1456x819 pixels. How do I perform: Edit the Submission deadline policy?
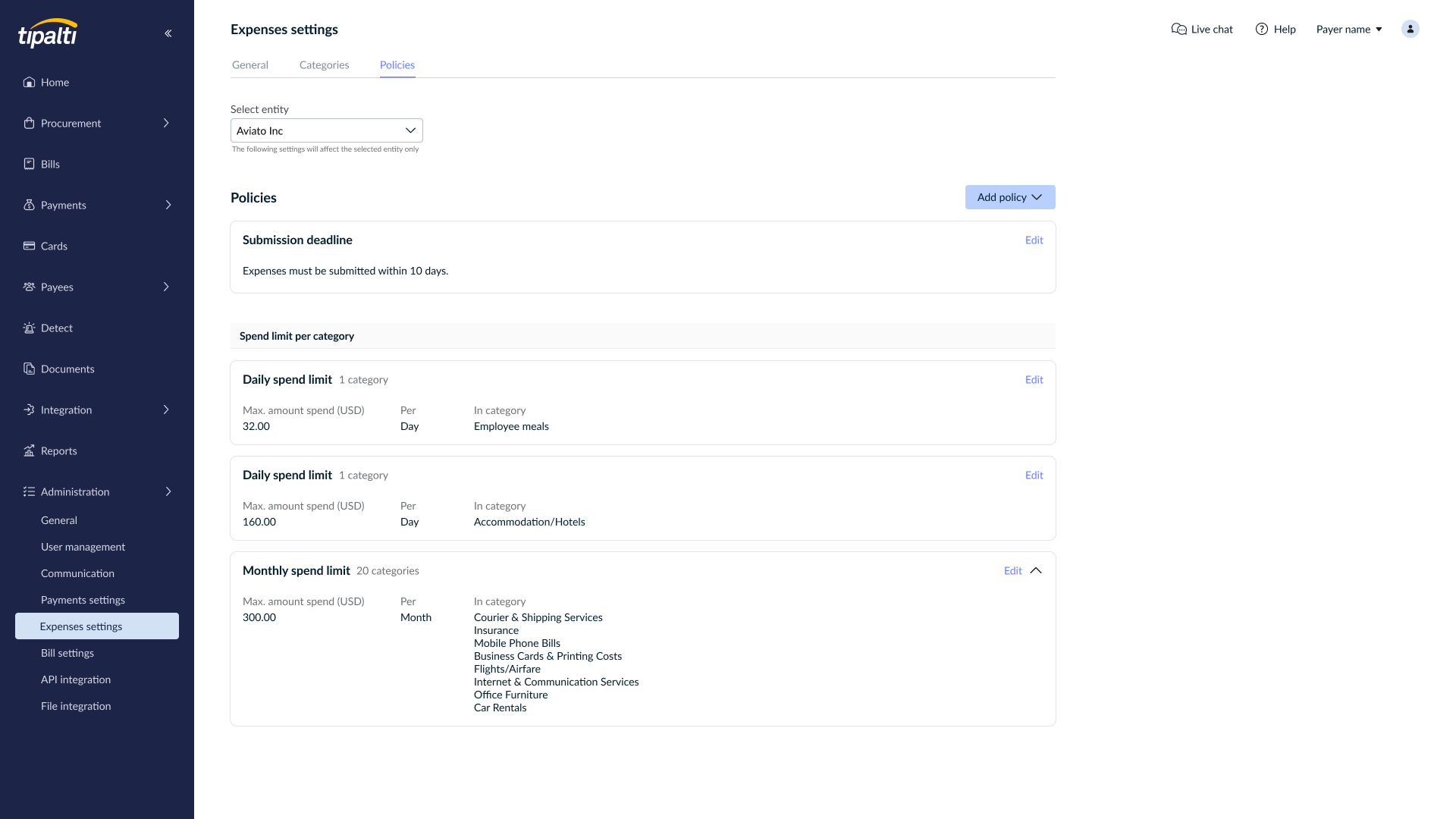click(x=1034, y=240)
